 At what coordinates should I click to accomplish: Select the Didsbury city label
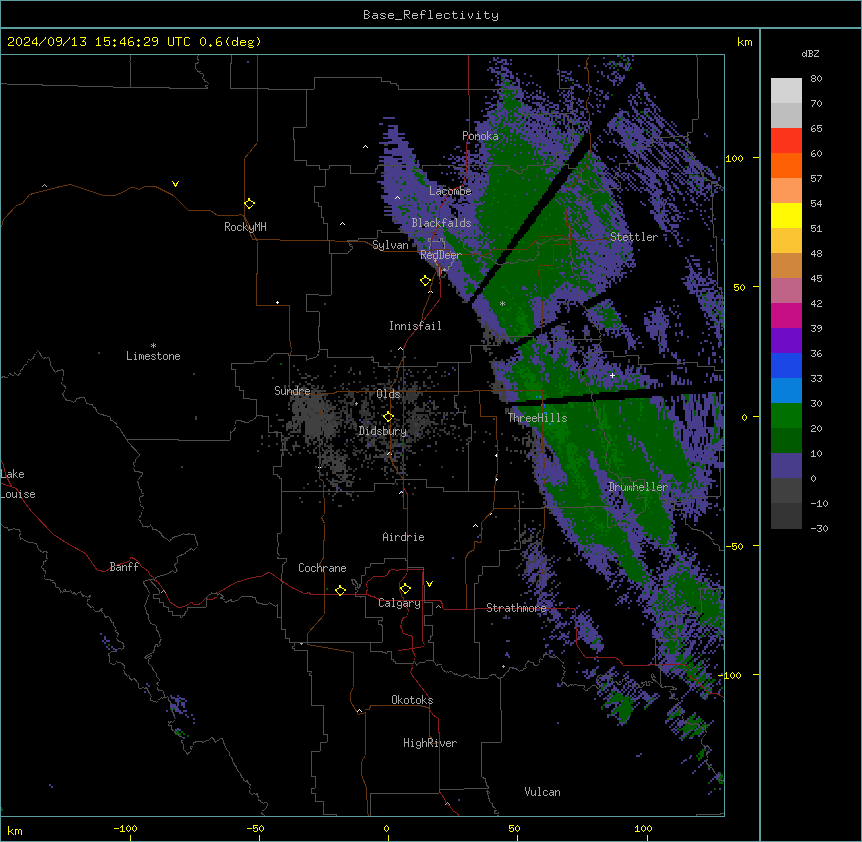pos(383,431)
